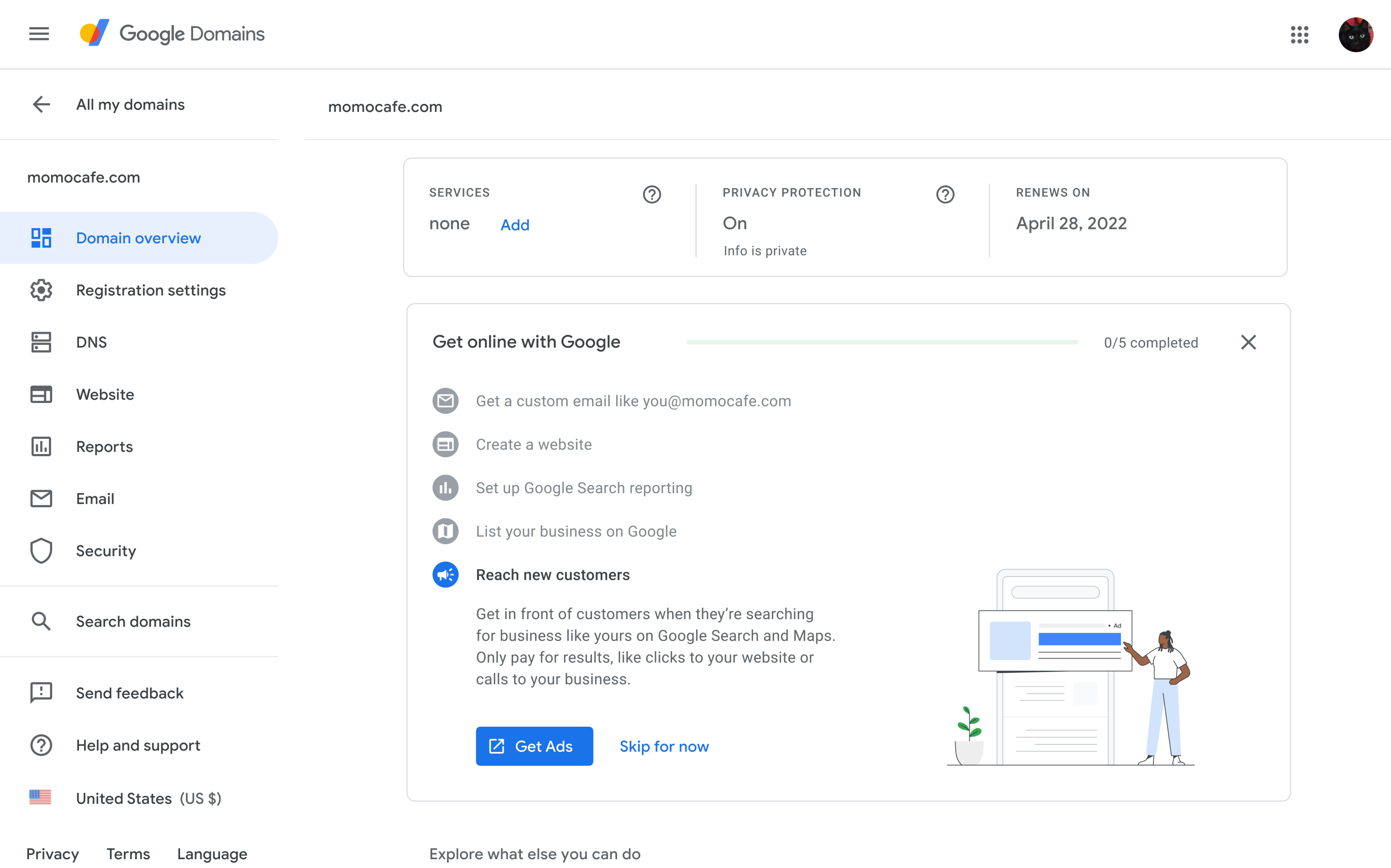The image size is (1391, 868).
Task: Click Send feedback
Action: click(x=139, y=693)
